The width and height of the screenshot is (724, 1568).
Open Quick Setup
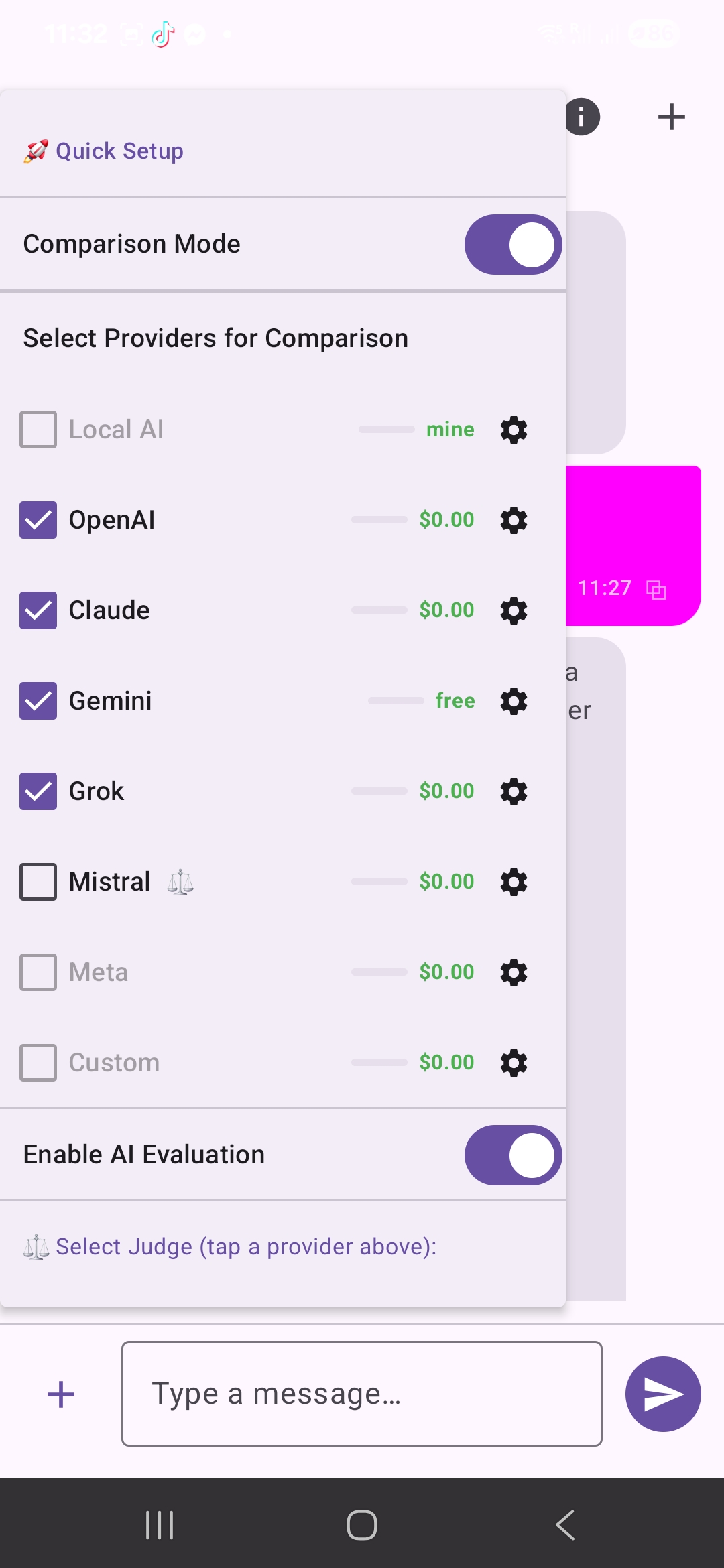(x=119, y=151)
